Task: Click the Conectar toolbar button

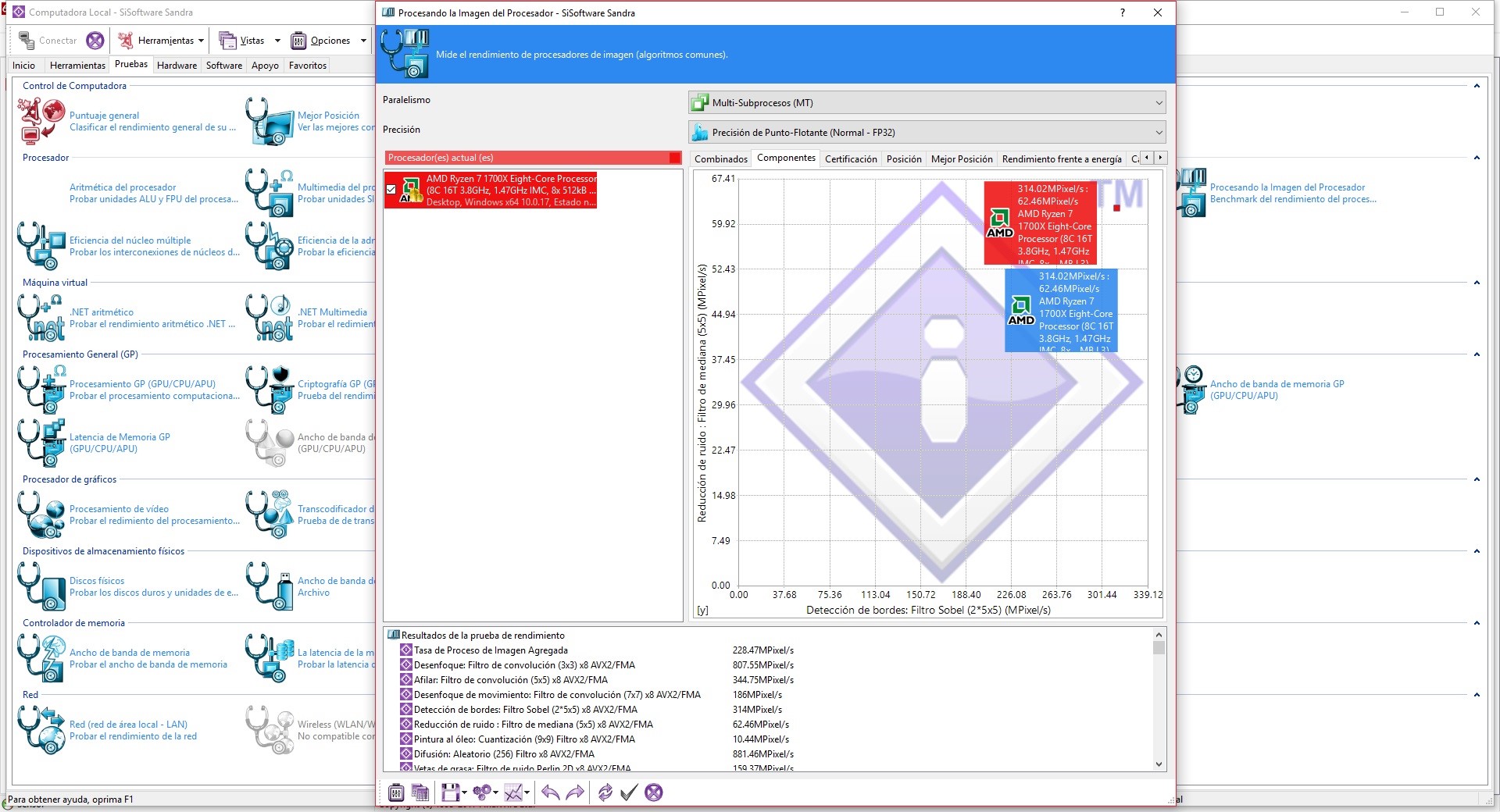Action: [x=48, y=41]
